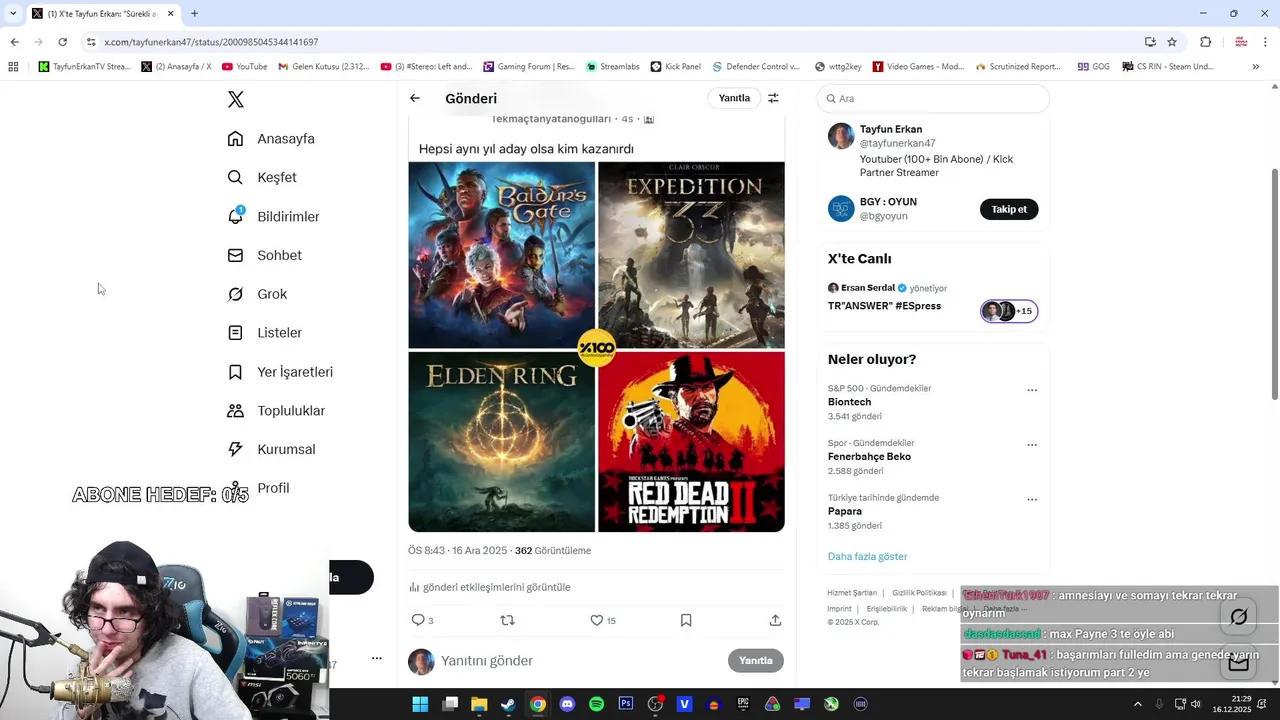Open more options for Papara trend
This screenshot has height=720, width=1280.
pyautogui.click(x=1032, y=499)
